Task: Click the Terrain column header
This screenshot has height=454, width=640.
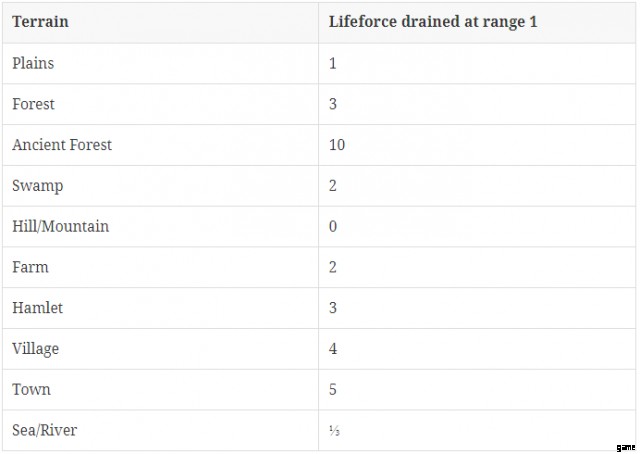Action: pos(41,22)
